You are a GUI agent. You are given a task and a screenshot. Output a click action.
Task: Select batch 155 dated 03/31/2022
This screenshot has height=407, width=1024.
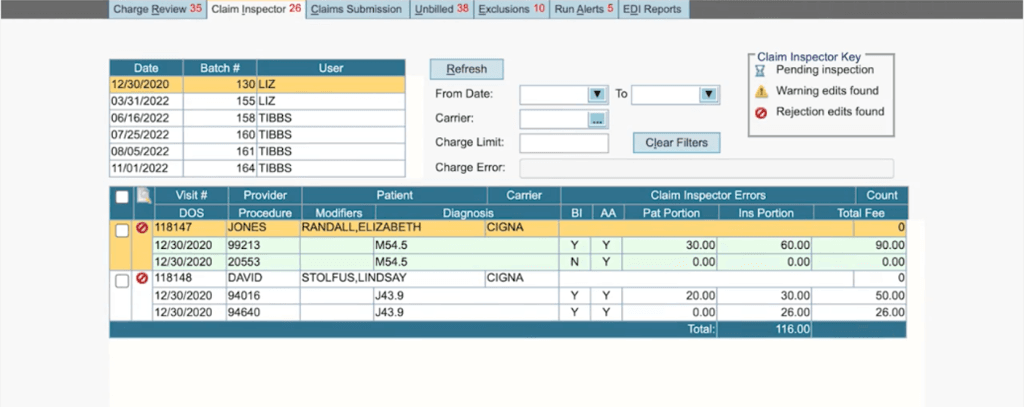pyautogui.click(x=257, y=101)
